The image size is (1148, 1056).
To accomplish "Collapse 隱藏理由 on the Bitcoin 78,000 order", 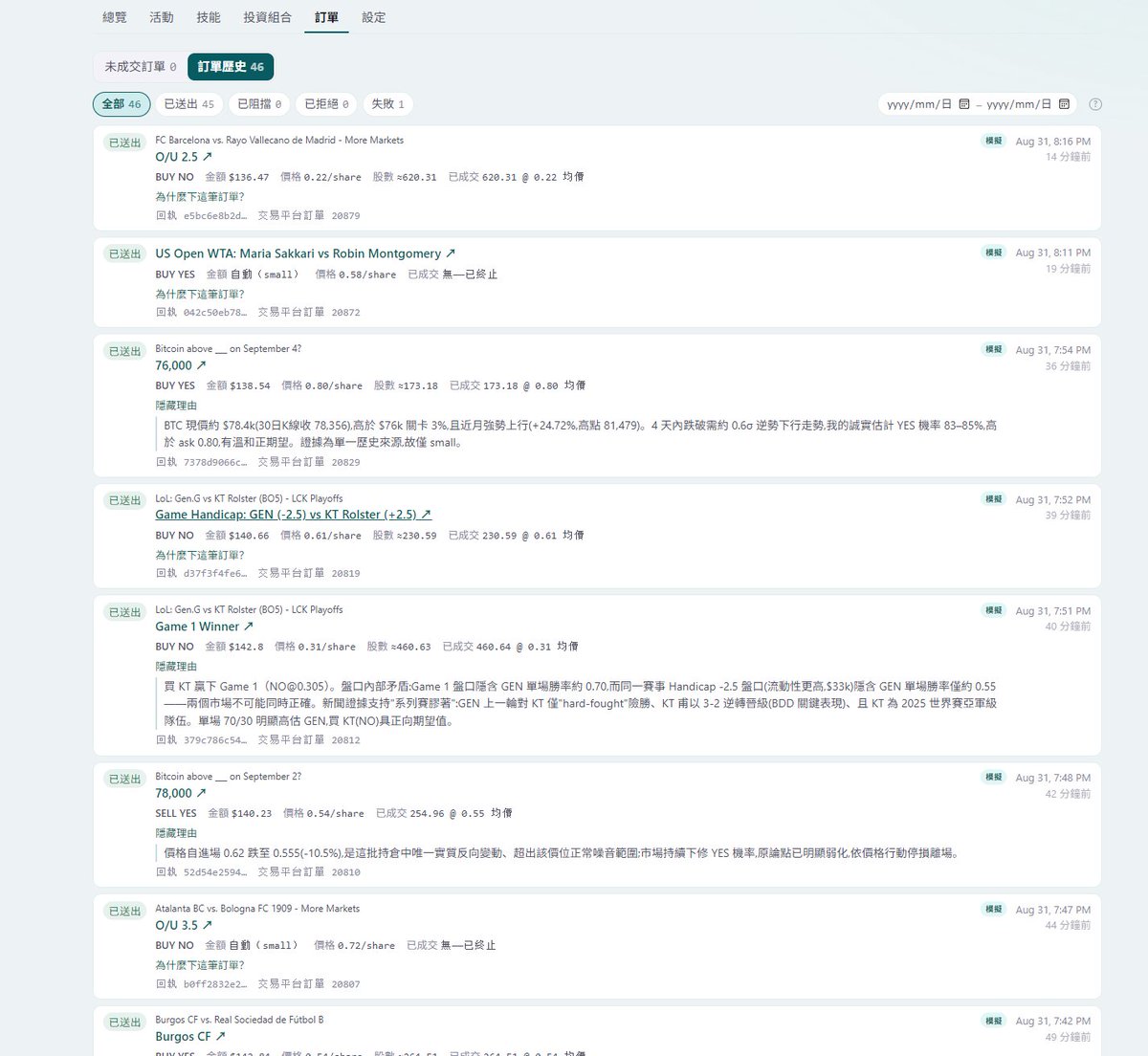I will click(176, 833).
